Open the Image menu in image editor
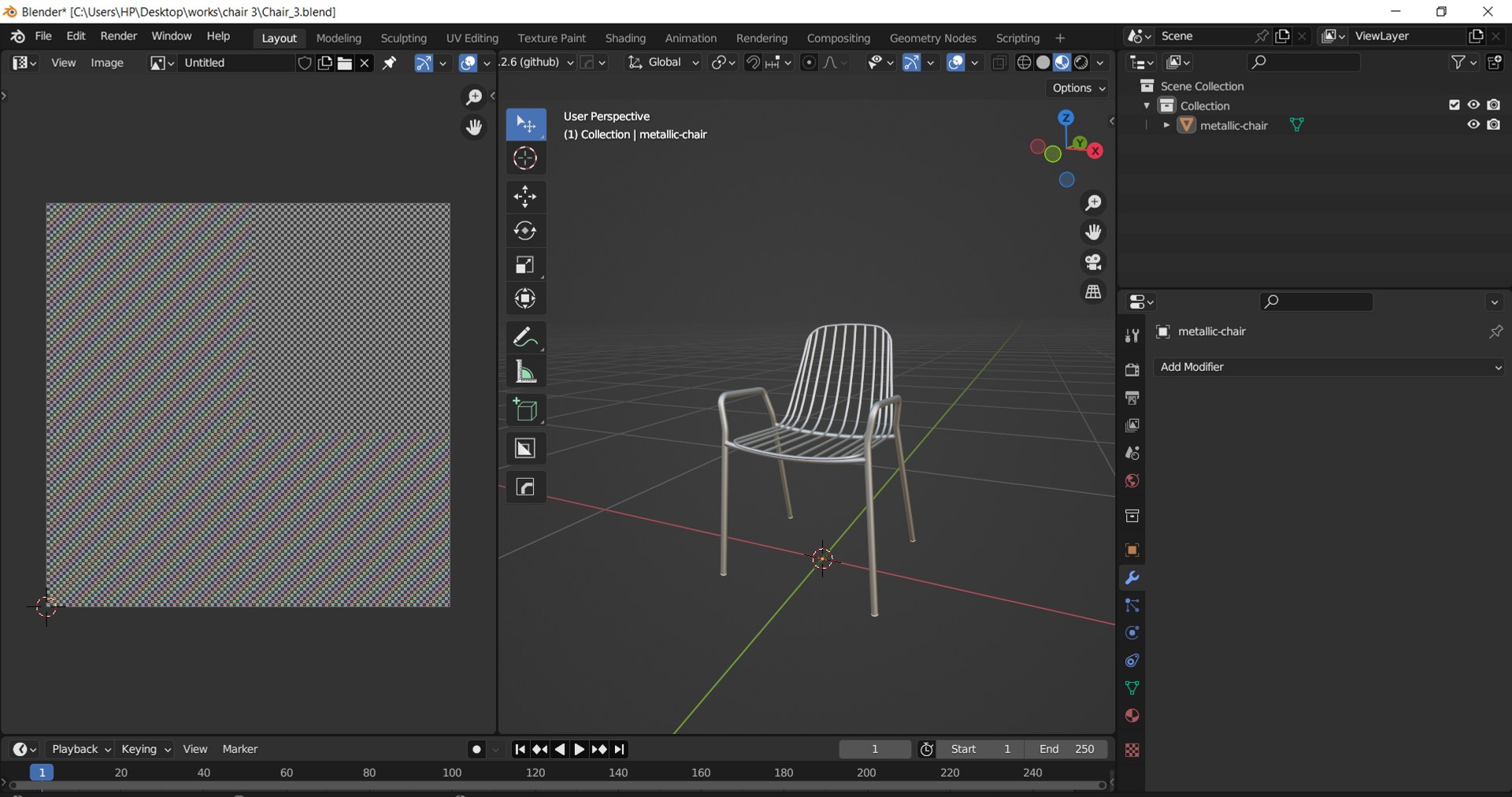This screenshot has height=797, width=1512. 107,62
